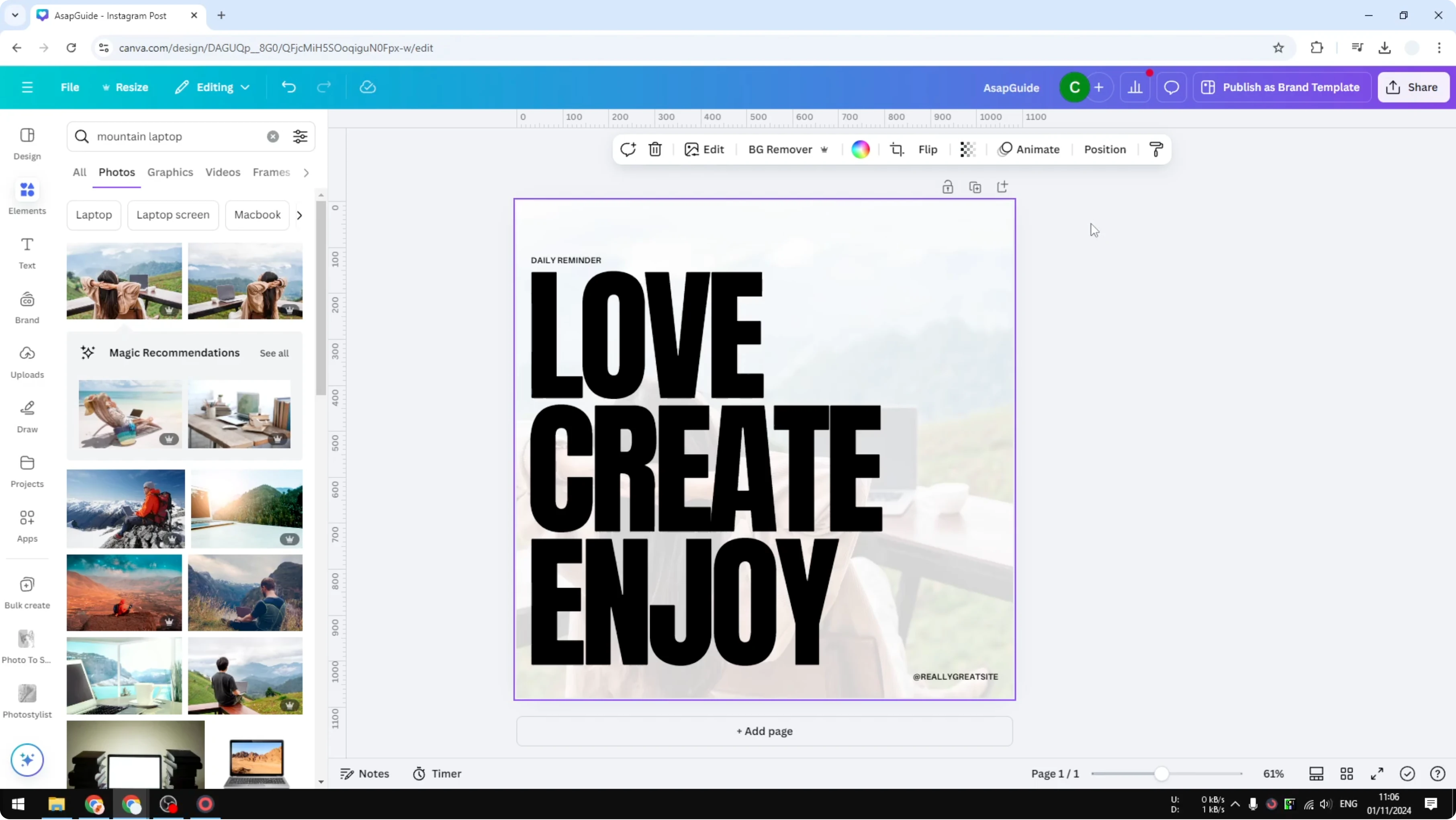
Task: Toggle the Notes panel
Action: (x=364, y=774)
